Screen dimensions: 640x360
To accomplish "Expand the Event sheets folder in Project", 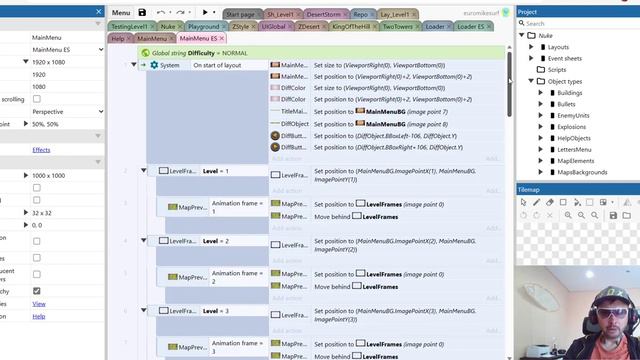I will pyautogui.click(x=531, y=58).
